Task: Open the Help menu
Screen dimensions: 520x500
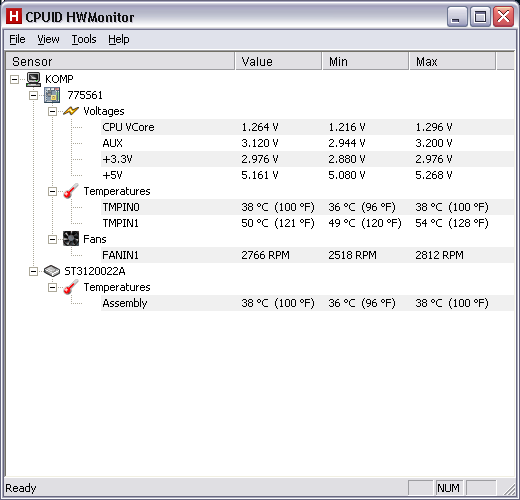Action: pos(119,39)
